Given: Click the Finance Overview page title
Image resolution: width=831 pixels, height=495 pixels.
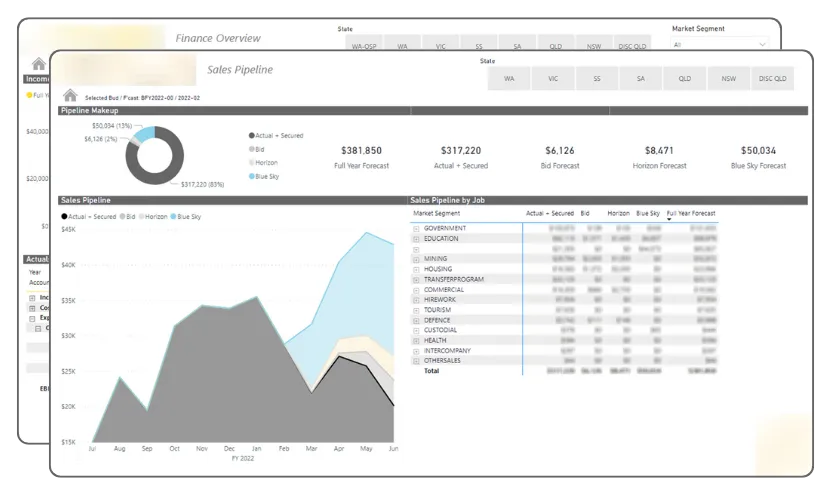Looking at the screenshot, I should click(x=218, y=38).
